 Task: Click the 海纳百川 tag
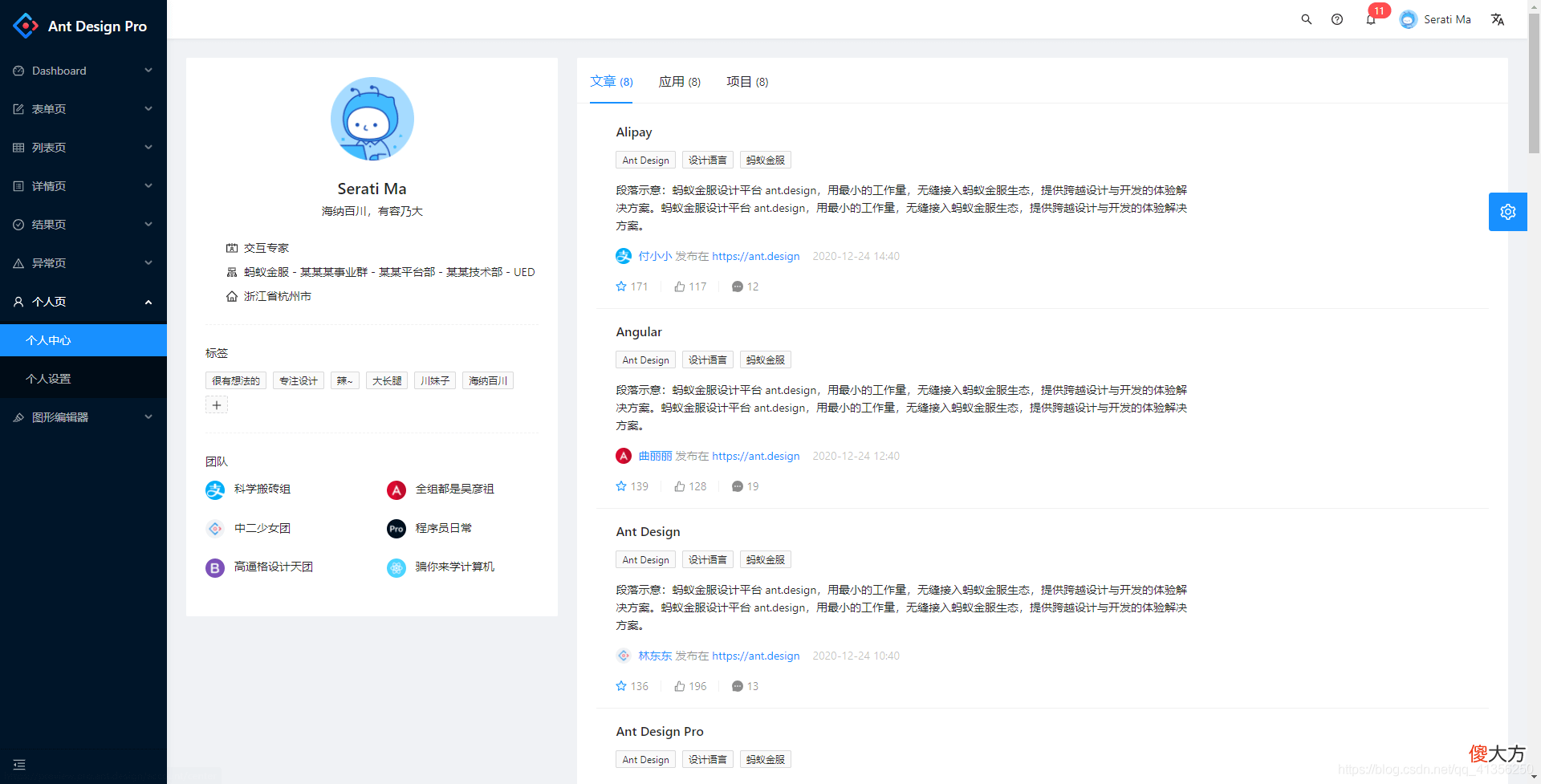click(488, 380)
